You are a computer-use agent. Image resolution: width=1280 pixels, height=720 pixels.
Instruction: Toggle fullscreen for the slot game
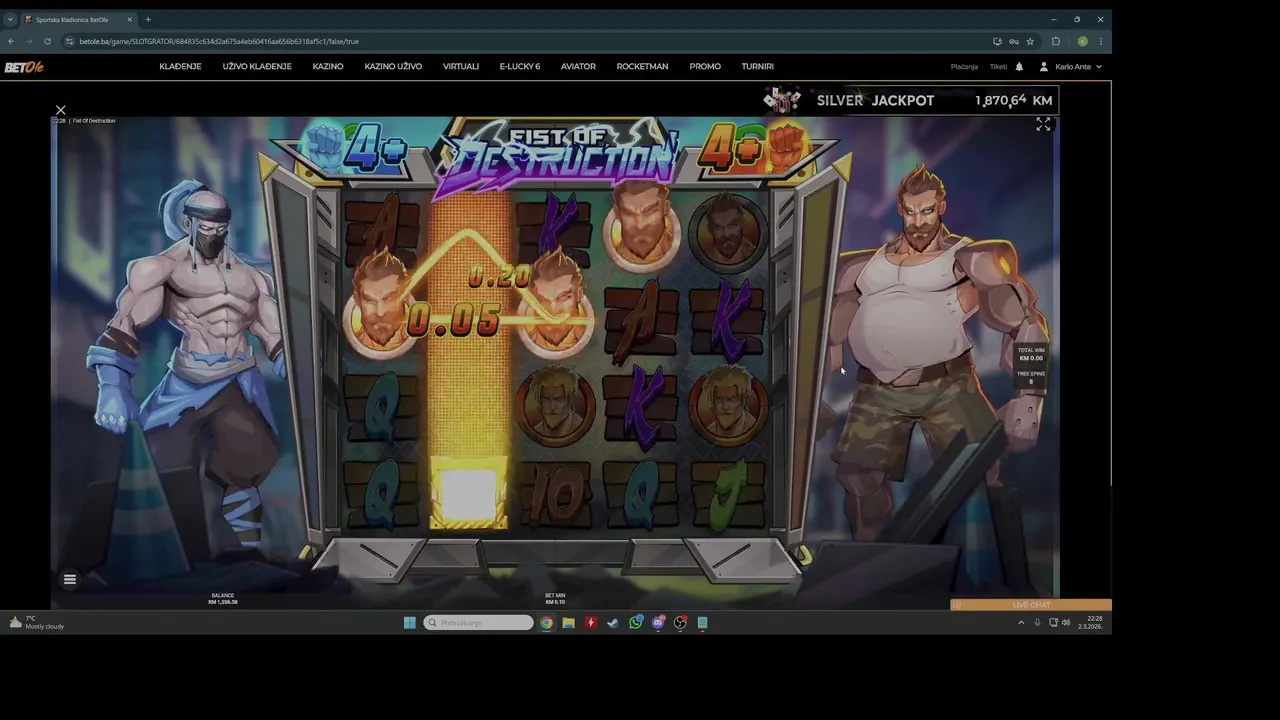1043,124
